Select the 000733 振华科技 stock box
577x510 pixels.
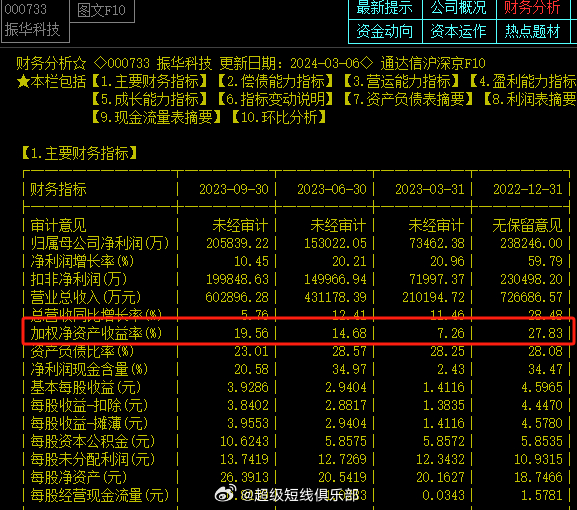(35, 20)
